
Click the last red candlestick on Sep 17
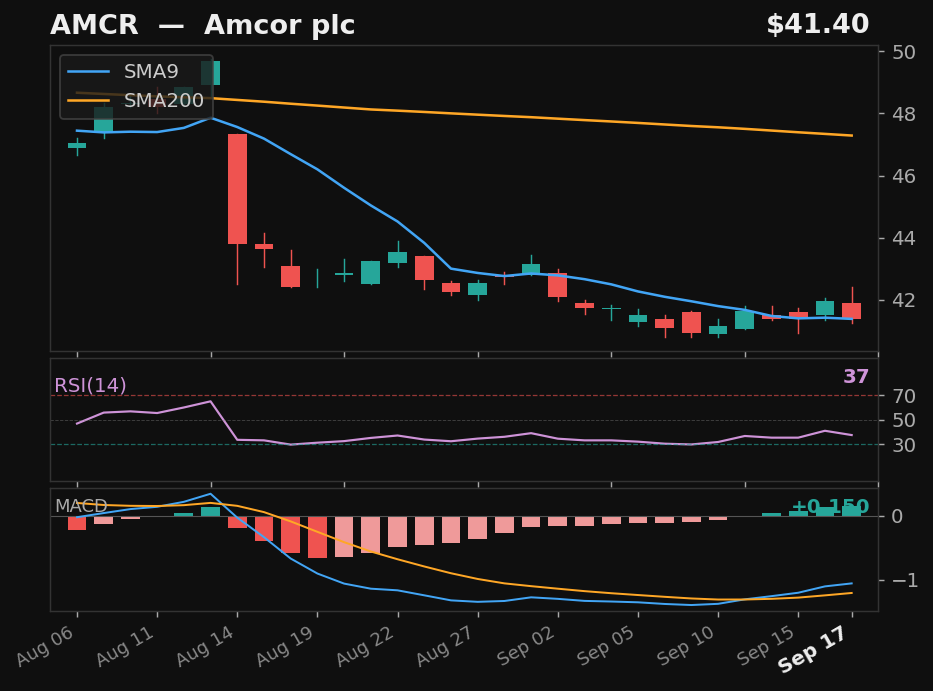pos(851,311)
